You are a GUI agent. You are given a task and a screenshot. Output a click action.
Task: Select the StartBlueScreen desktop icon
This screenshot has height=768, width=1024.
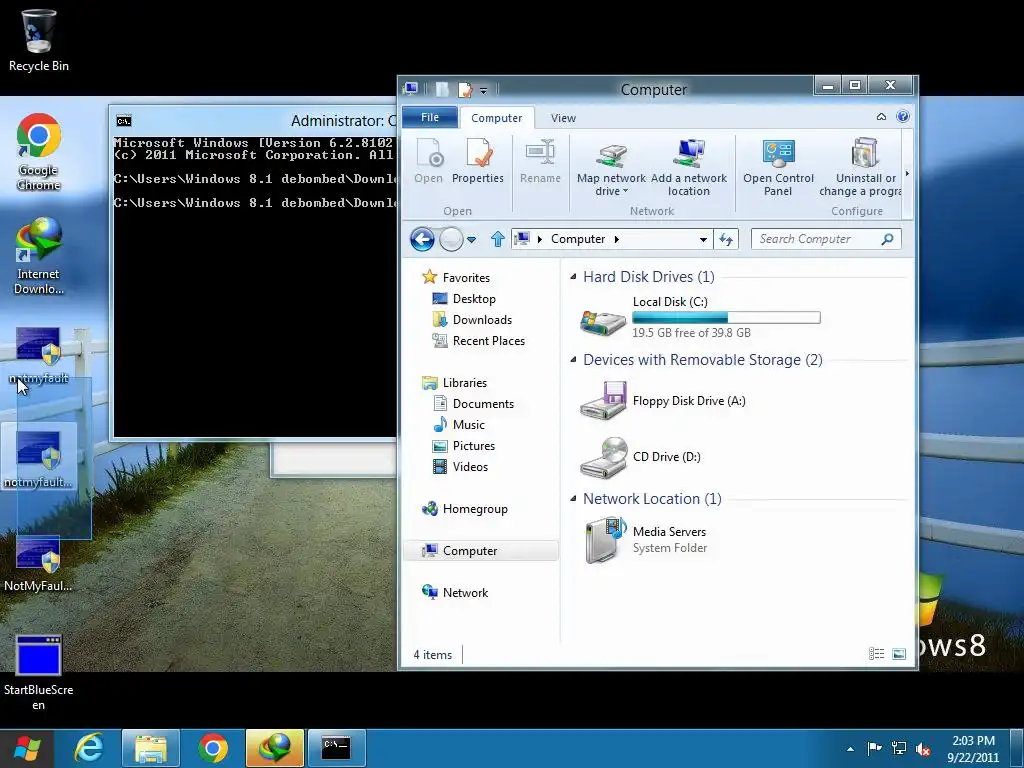pyautogui.click(x=39, y=673)
